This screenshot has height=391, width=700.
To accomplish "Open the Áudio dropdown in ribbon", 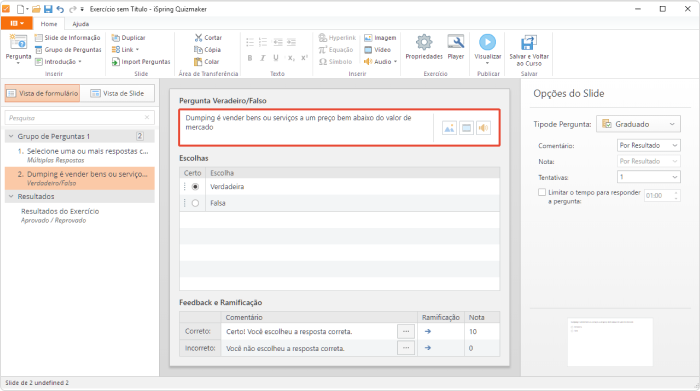I will [x=380, y=62].
